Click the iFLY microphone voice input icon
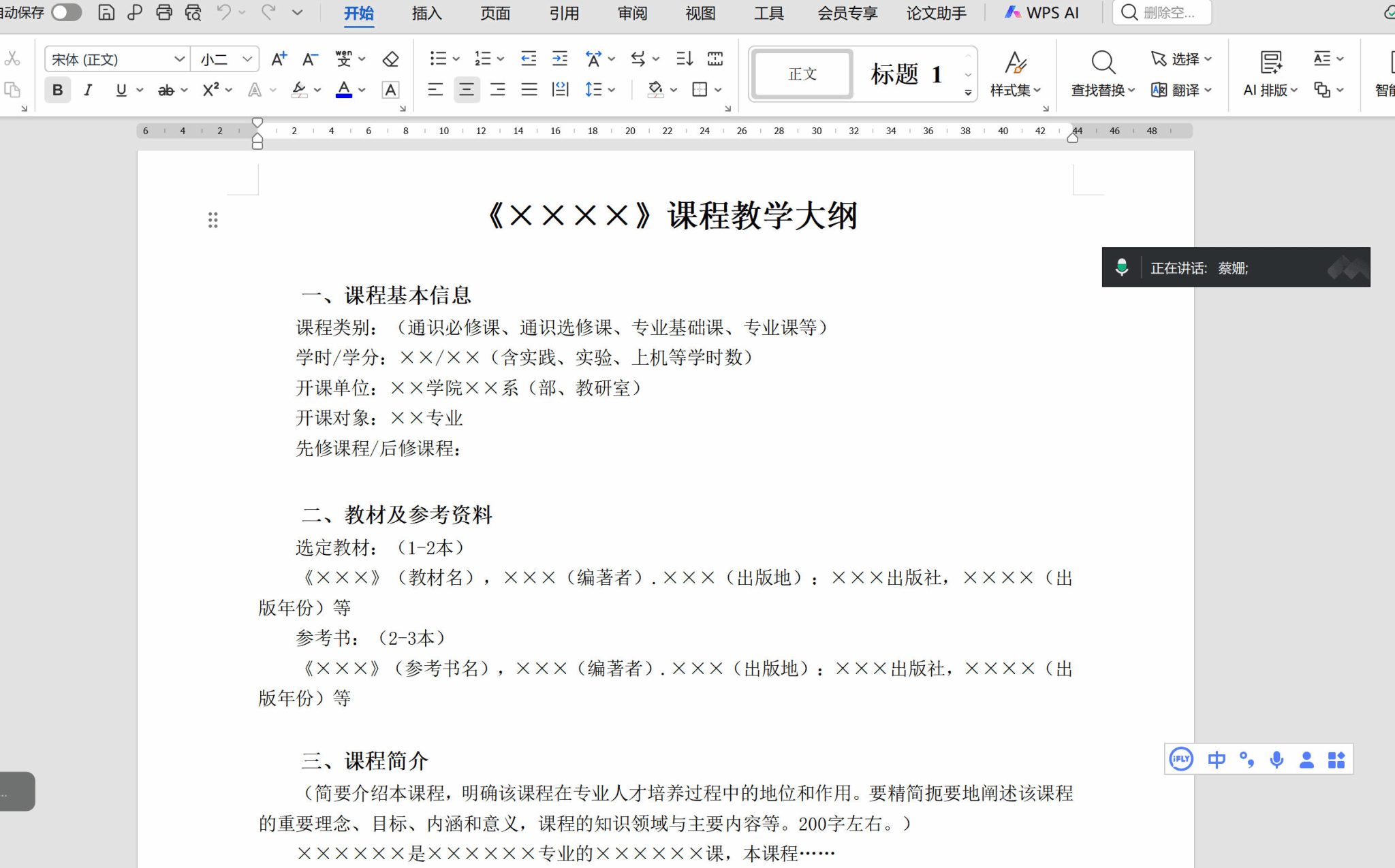The image size is (1395, 868). pyautogui.click(x=1276, y=760)
